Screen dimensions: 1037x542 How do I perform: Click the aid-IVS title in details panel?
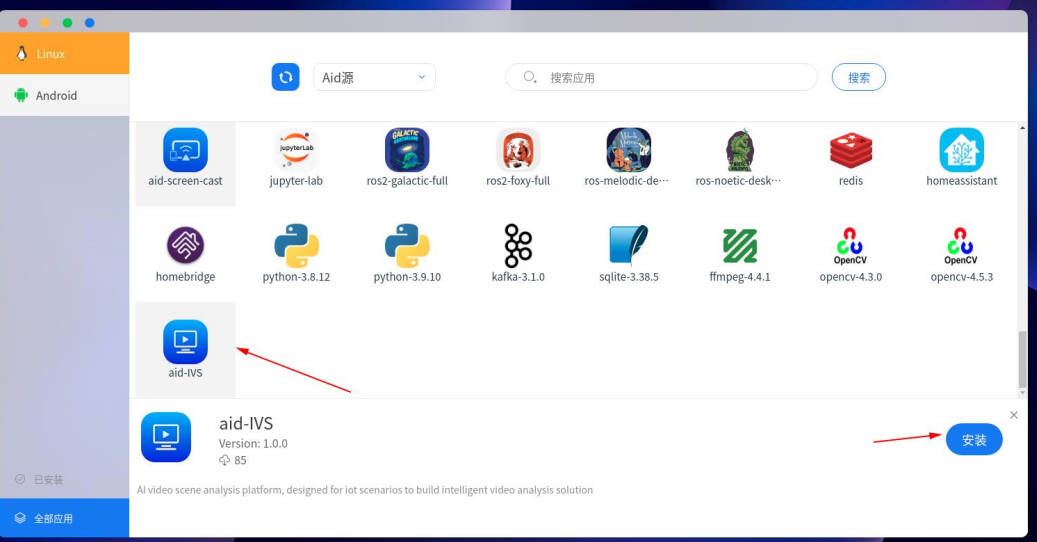click(246, 423)
